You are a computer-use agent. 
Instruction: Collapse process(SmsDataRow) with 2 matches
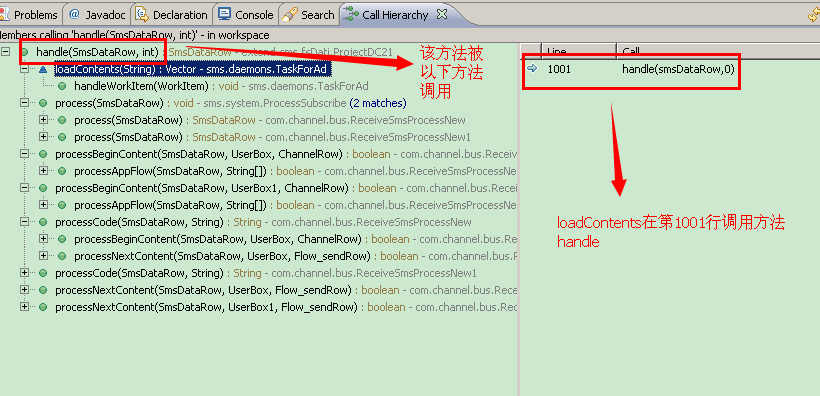click(x=24, y=103)
